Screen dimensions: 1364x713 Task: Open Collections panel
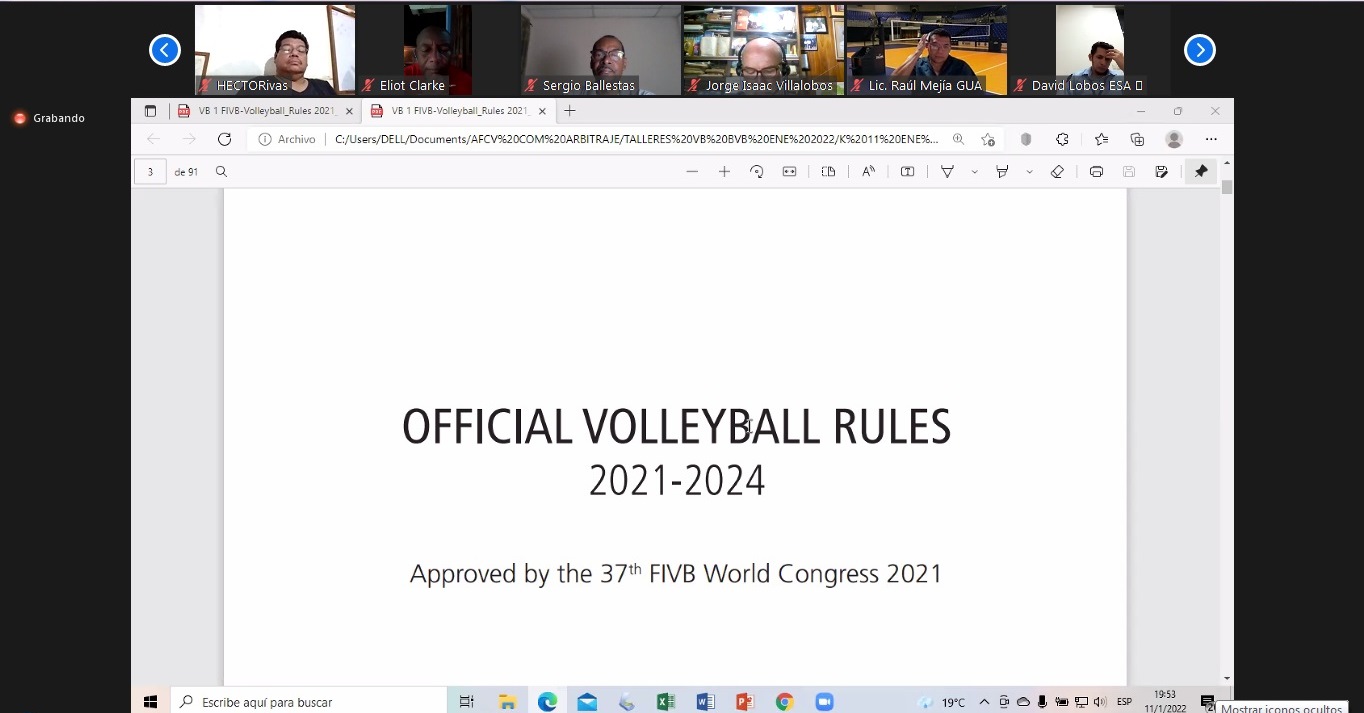pos(1137,139)
